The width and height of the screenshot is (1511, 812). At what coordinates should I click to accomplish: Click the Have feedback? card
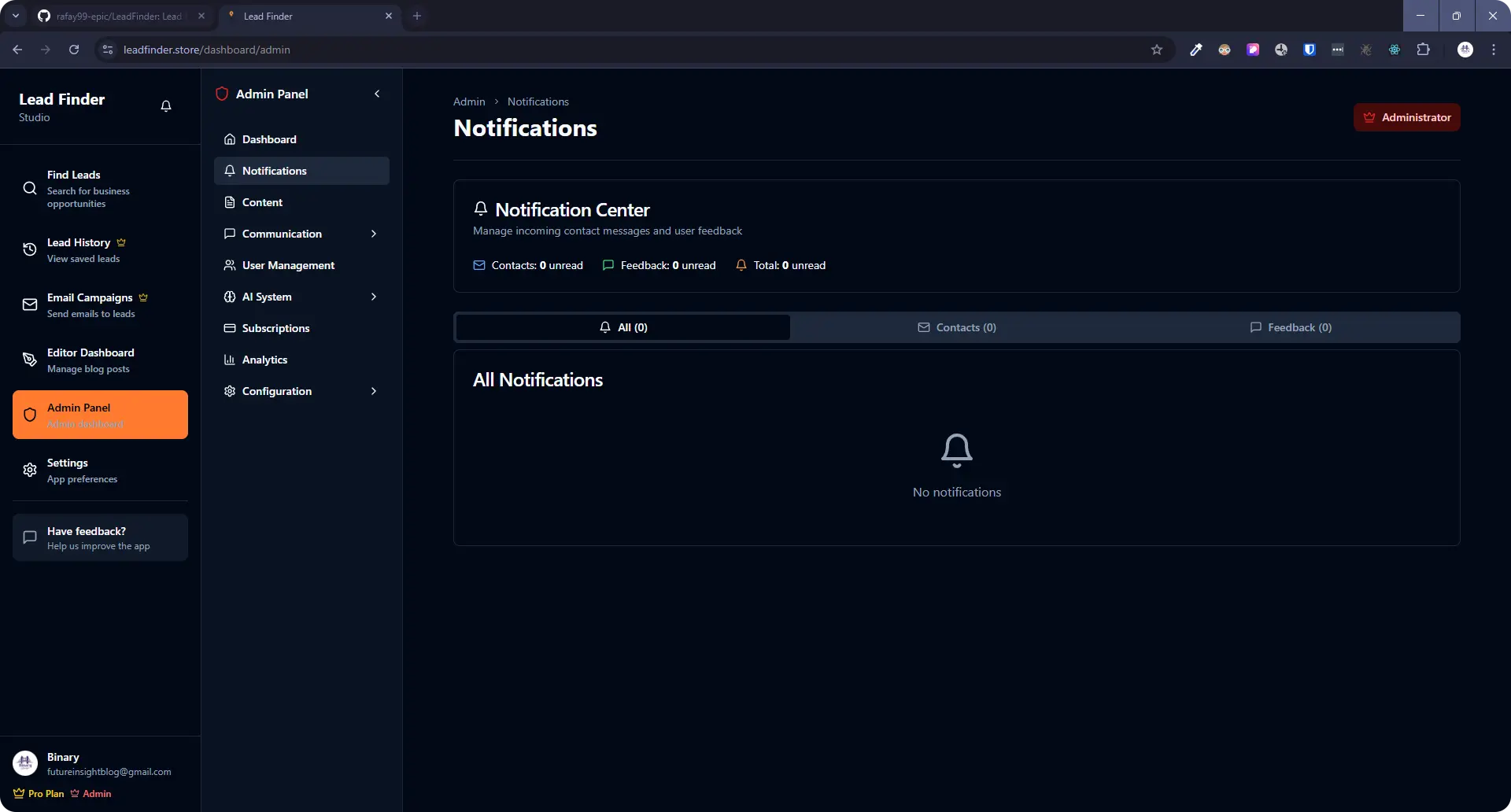(100, 537)
